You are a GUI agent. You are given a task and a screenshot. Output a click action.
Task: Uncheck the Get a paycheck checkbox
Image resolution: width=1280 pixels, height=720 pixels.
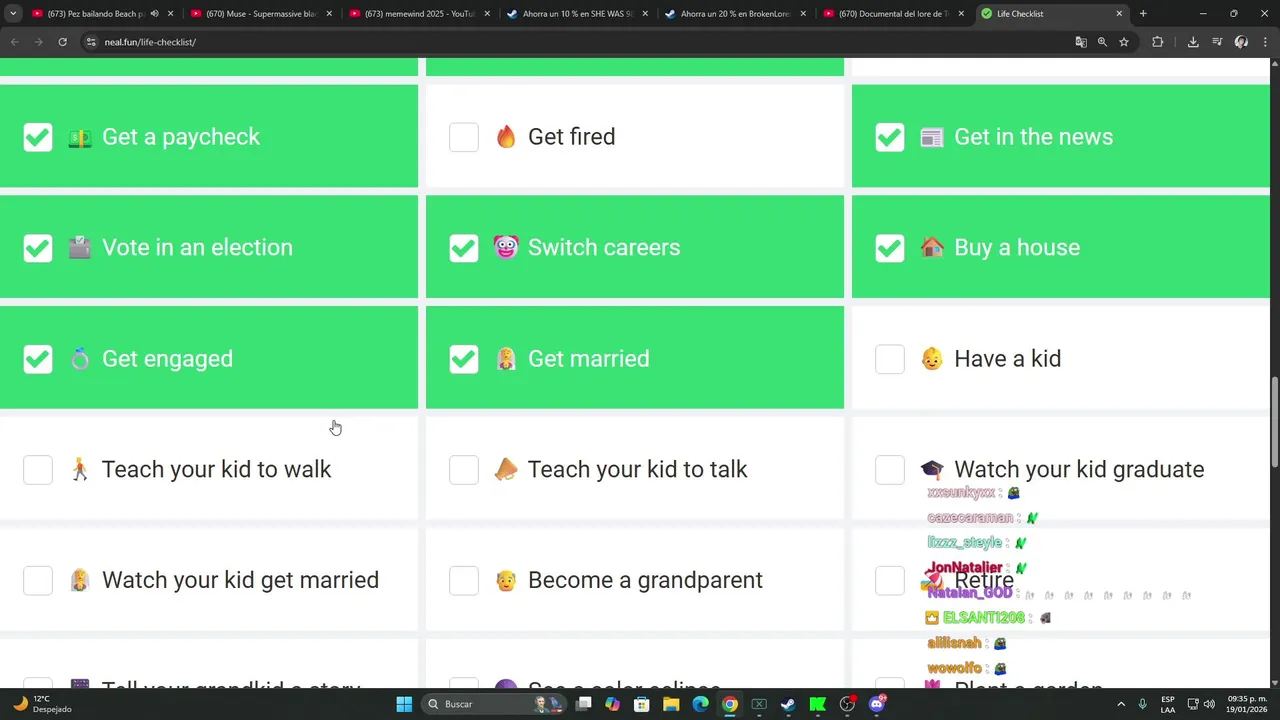[x=38, y=137]
